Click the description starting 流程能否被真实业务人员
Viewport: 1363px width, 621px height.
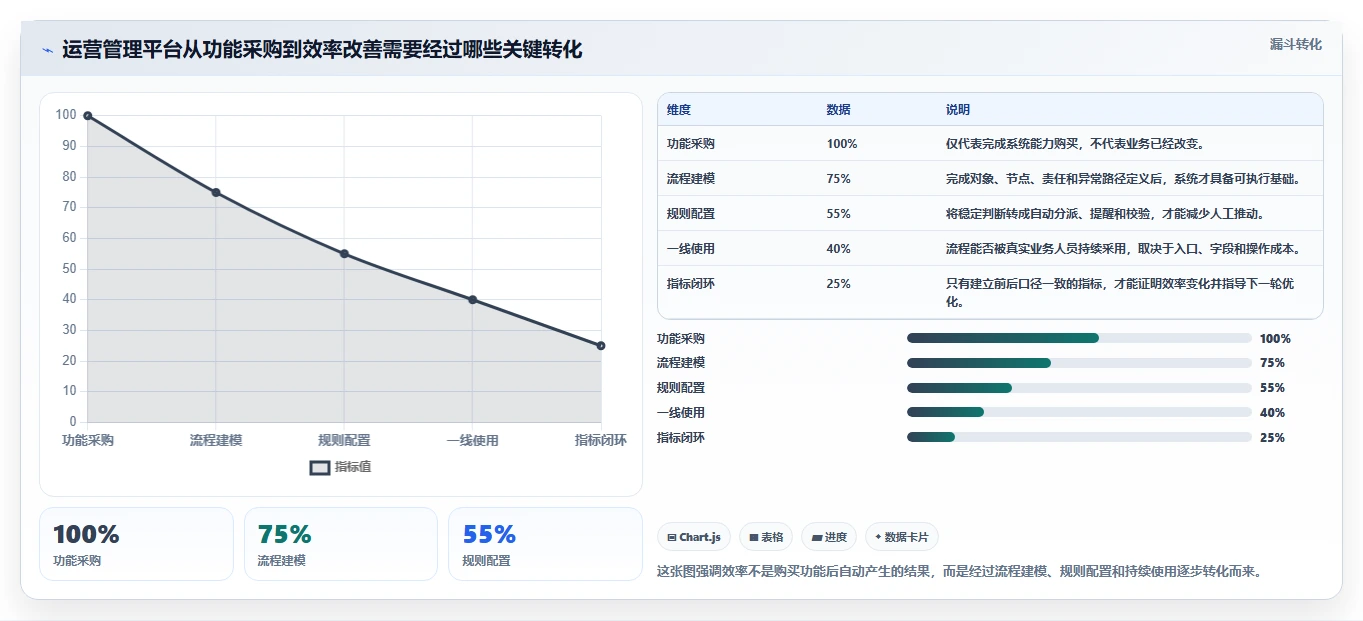[1122, 249]
